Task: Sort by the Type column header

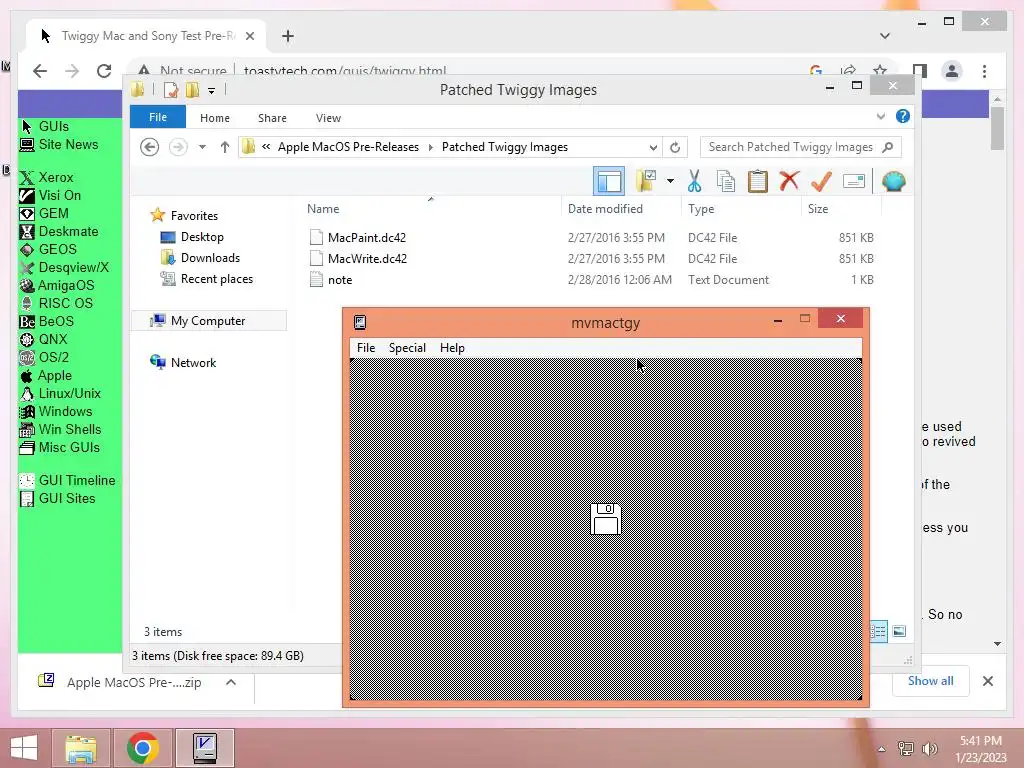Action: pyautogui.click(x=701, y=208)
